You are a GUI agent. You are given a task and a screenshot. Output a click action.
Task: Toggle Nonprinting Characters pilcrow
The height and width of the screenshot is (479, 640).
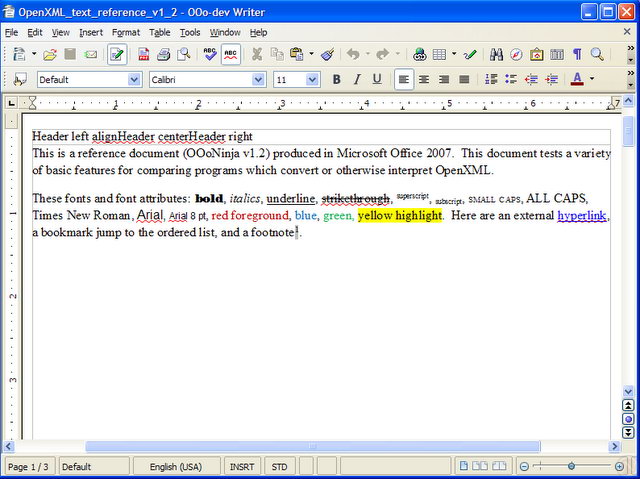click(577, 54)
